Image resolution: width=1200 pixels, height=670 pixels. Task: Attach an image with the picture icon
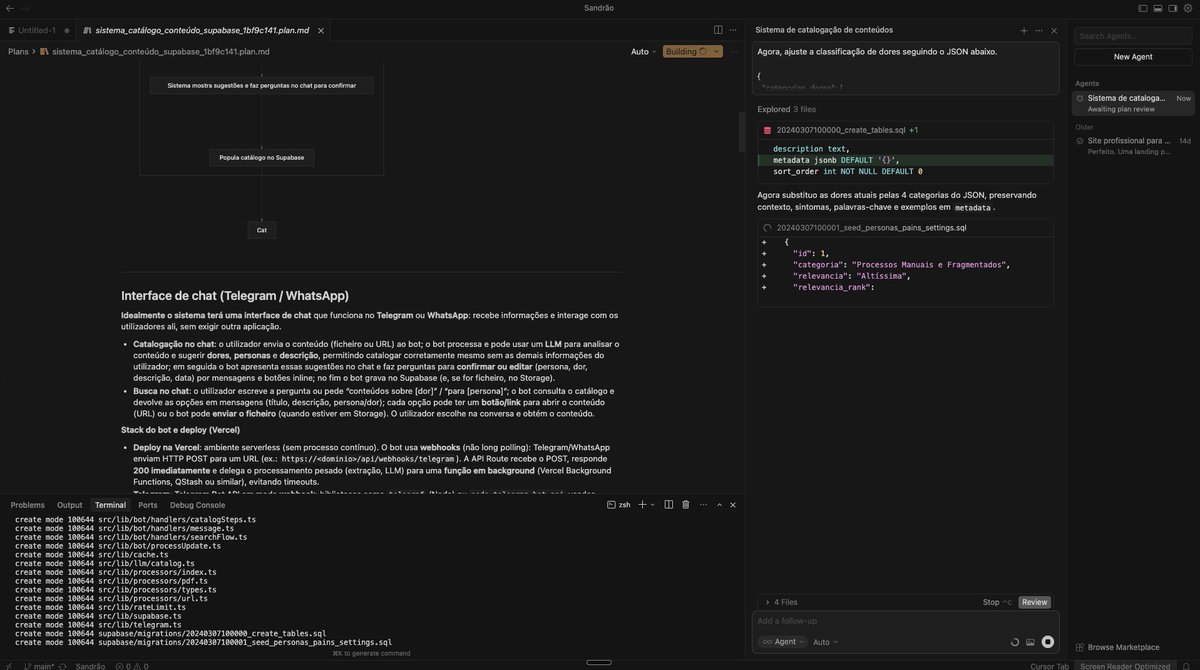(1031, 642)
